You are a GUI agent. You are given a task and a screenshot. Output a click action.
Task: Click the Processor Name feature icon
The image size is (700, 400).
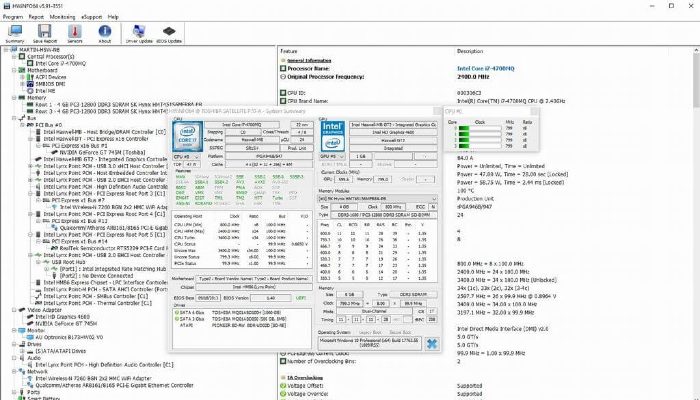pos(283,68)
